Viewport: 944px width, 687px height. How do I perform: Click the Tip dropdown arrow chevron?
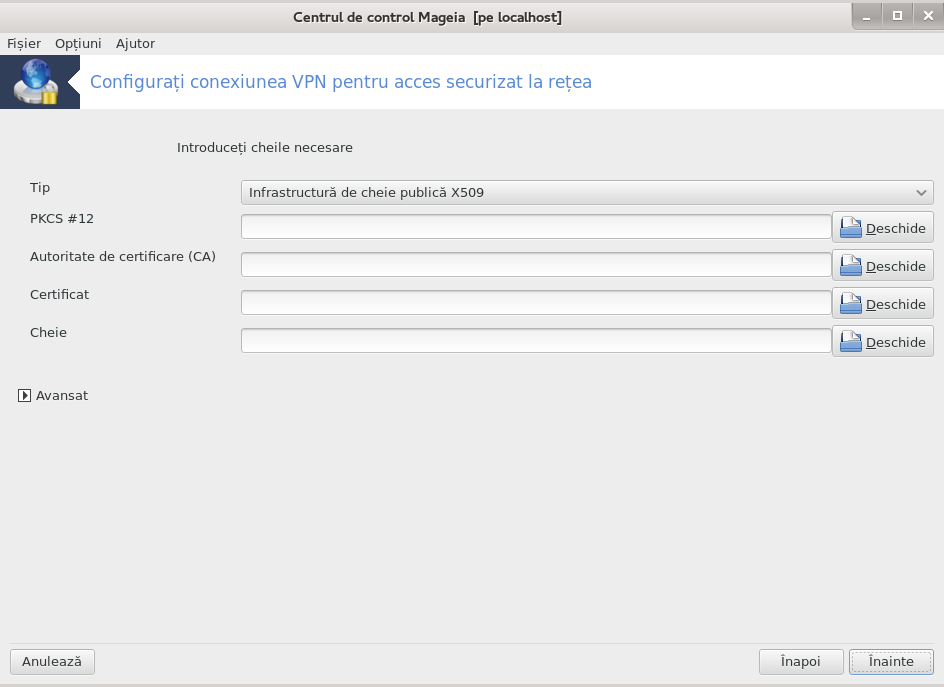(921, 193)
